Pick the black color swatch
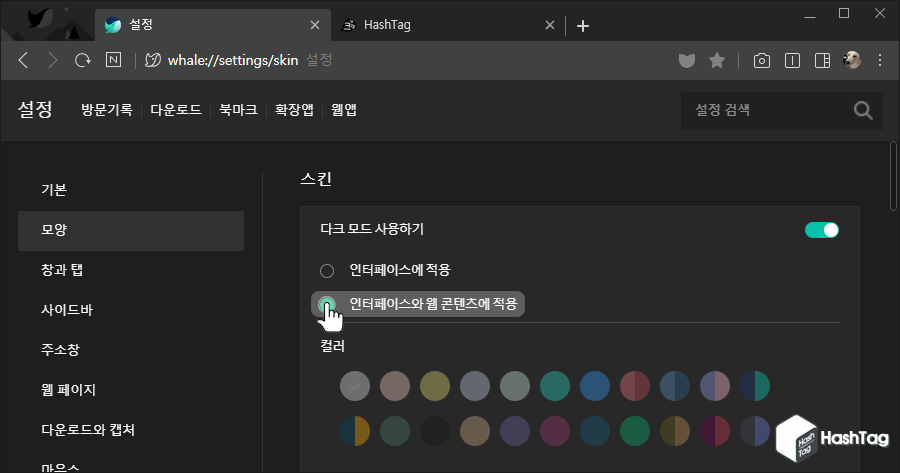 pyautogui.click(x=435, y=431)
